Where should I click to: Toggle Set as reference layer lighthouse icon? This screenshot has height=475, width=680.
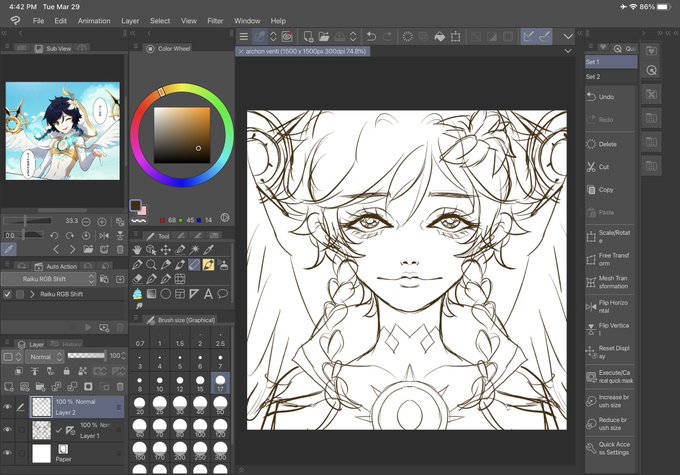point(35,371)
